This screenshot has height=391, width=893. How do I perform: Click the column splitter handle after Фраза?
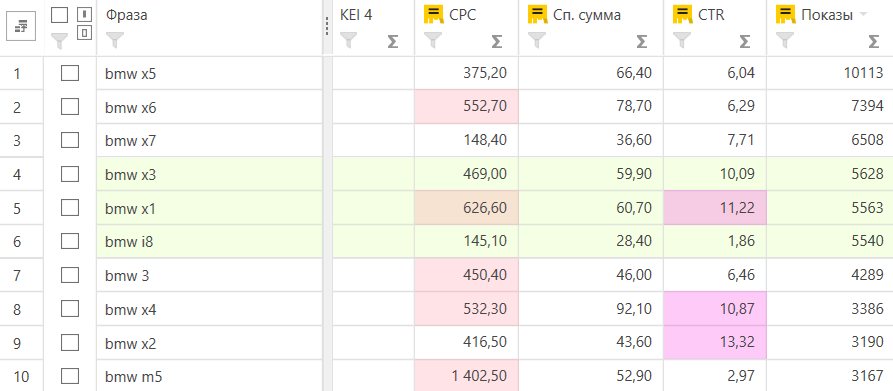[x=327, y=26]
